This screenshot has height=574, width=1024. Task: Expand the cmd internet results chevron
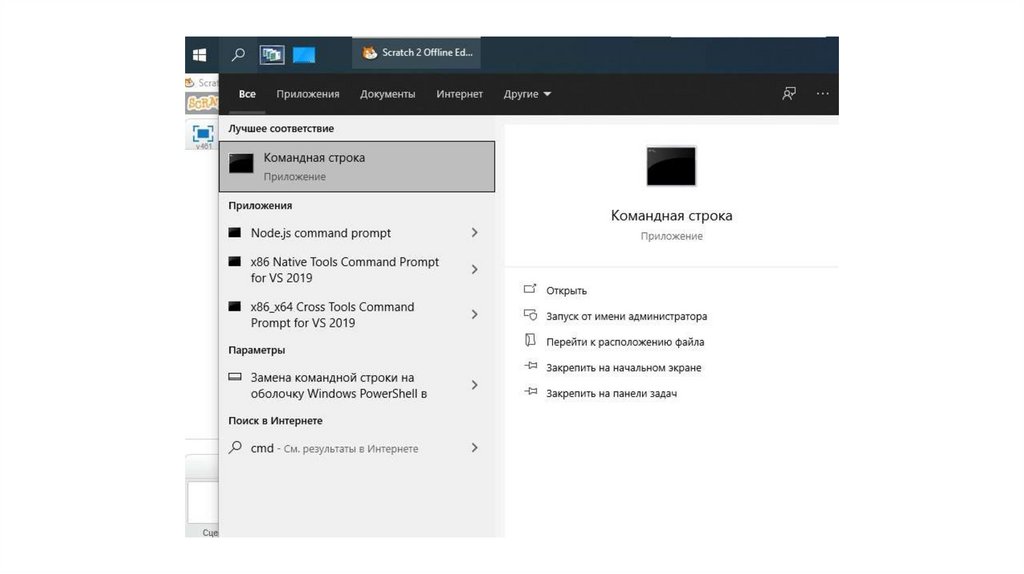click(x=475, y=447)
